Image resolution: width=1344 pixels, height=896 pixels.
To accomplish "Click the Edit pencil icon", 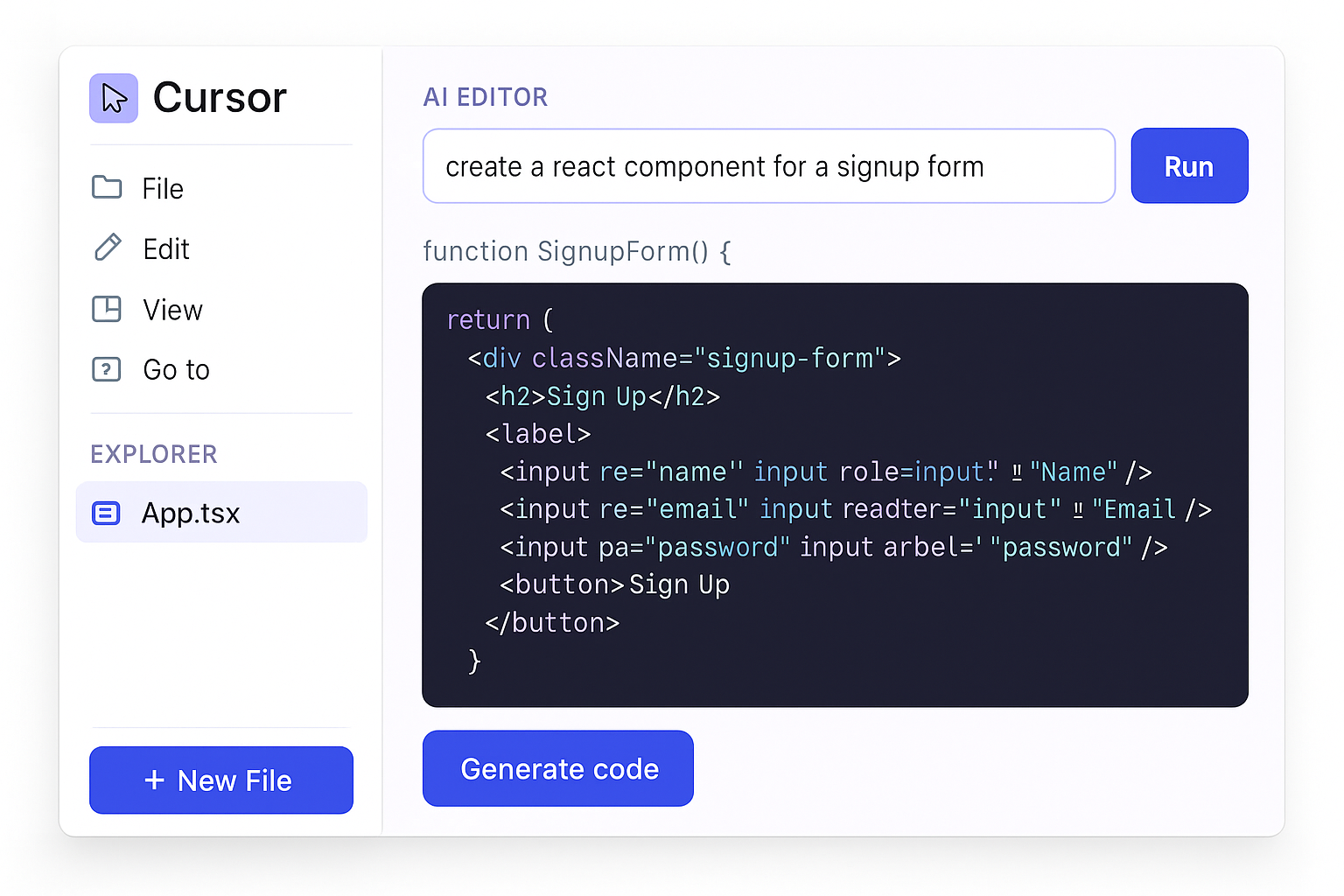I will pos(106,248).
